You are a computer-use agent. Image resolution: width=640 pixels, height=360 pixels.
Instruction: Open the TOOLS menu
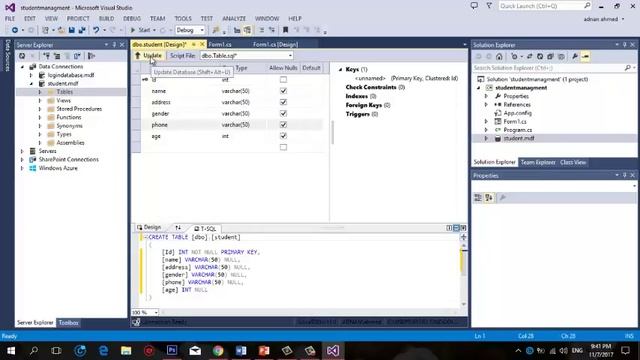[183, 18]
